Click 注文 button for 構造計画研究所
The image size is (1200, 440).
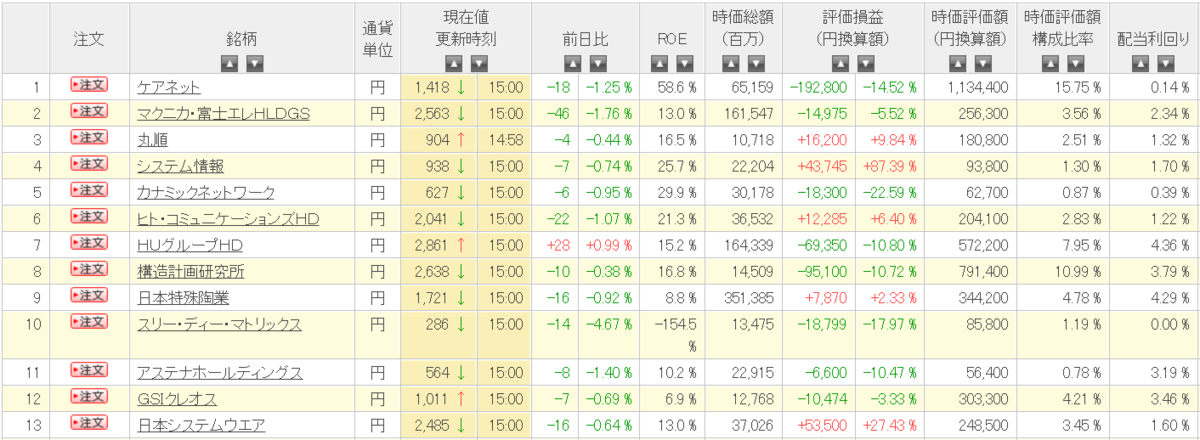pyautogui.click(x=88, y=269)
